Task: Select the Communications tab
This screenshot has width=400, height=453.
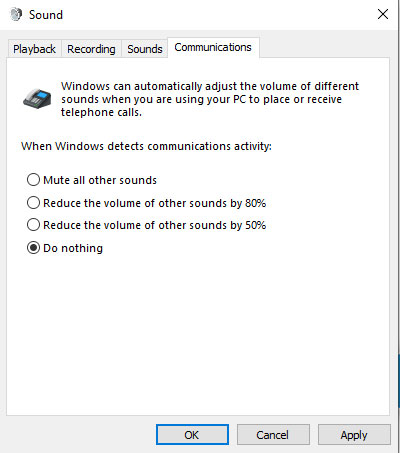Action: pyautogui.click(x=213, y=48)
